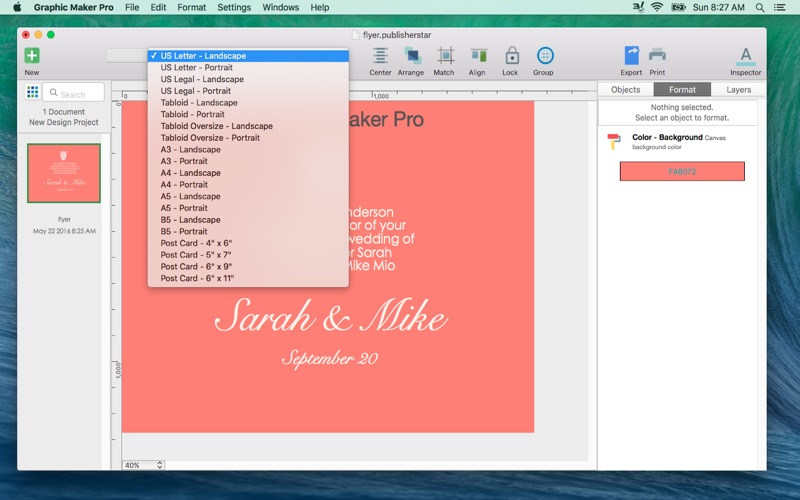800x500 pixels.
Task: Open Notification Center list icon
Action: [x=780, y=7]
